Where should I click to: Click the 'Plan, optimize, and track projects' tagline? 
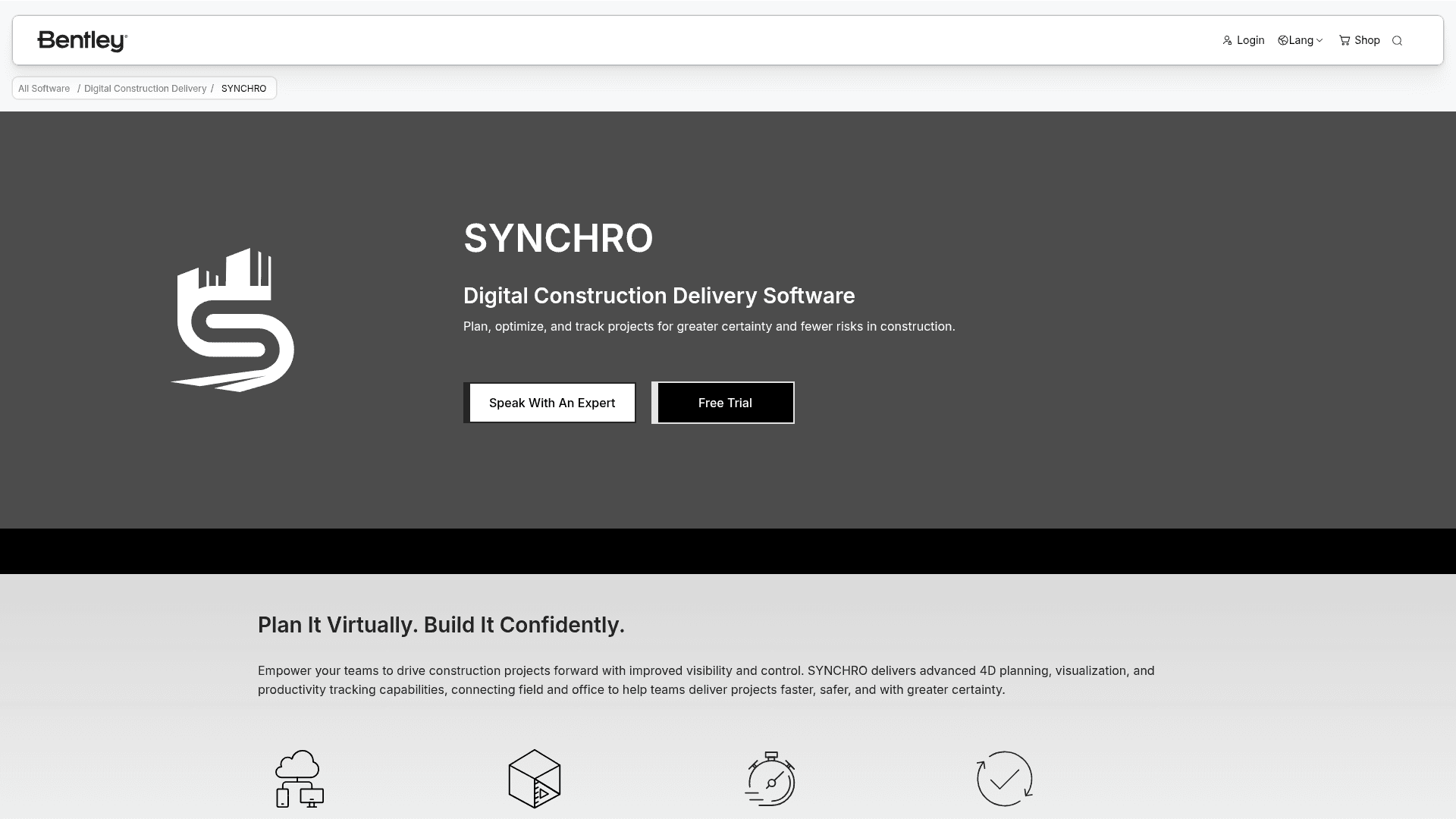click(x=709, y=327)
